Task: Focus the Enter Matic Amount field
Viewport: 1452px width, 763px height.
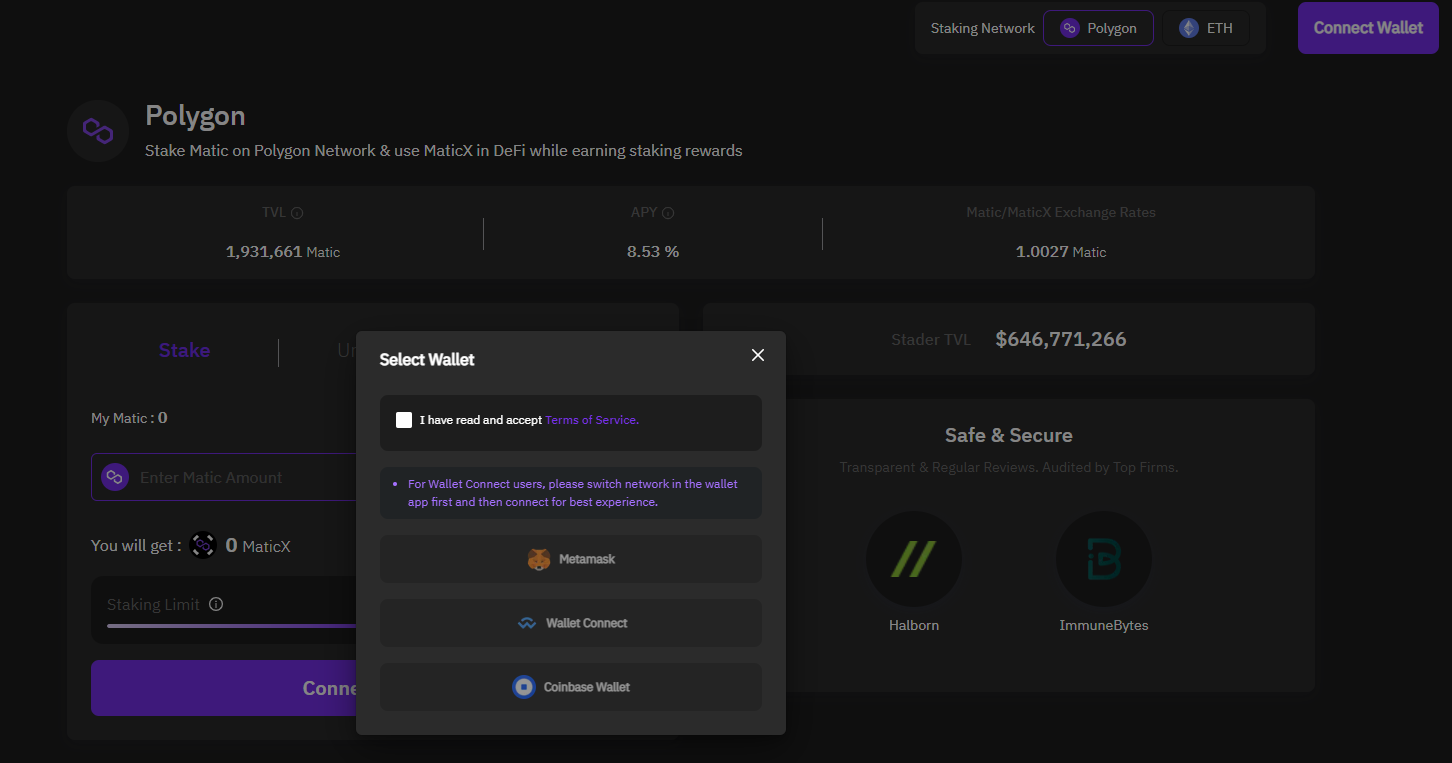Action: [240, 478]
